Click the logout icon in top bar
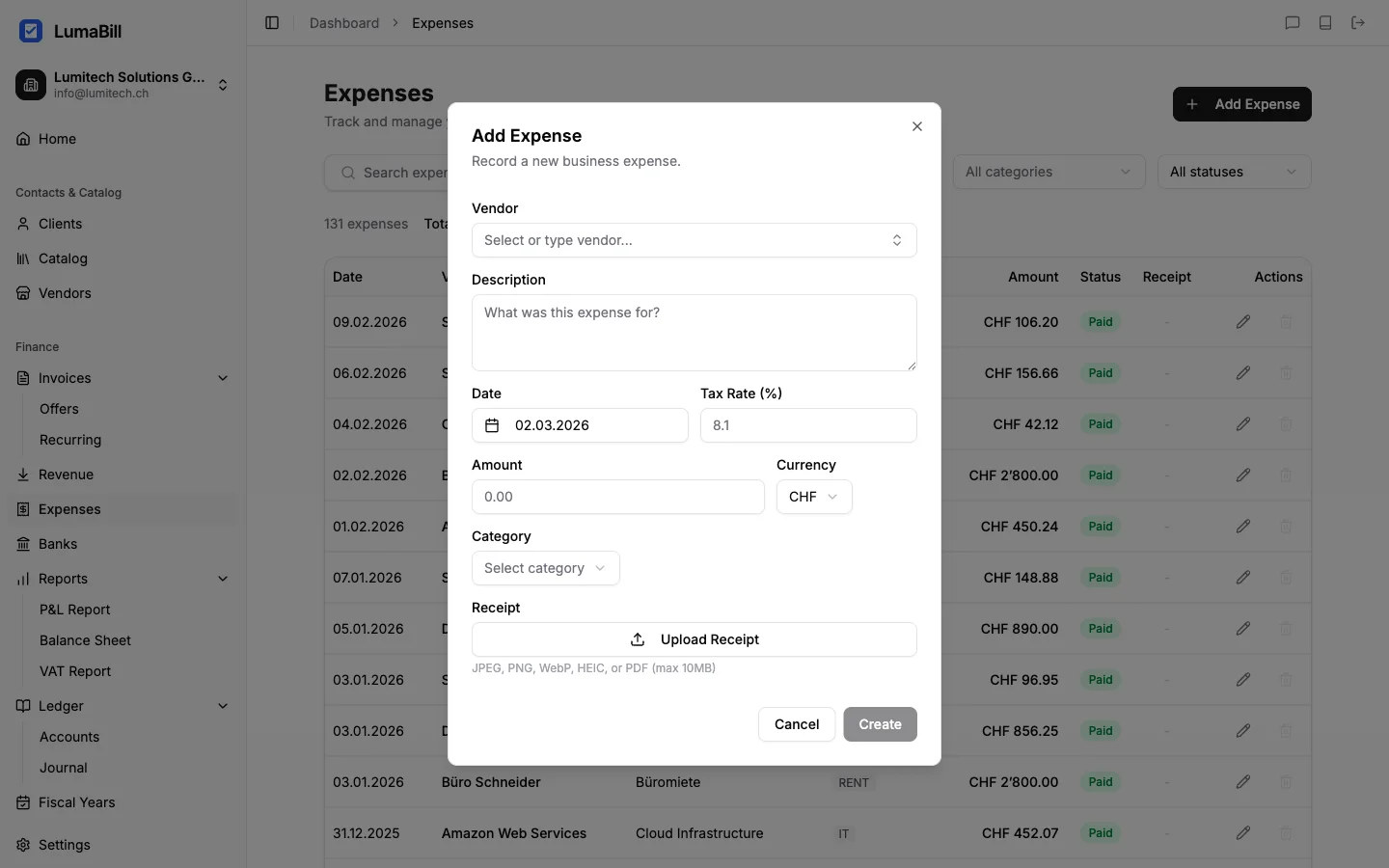 pos(1358,23)
